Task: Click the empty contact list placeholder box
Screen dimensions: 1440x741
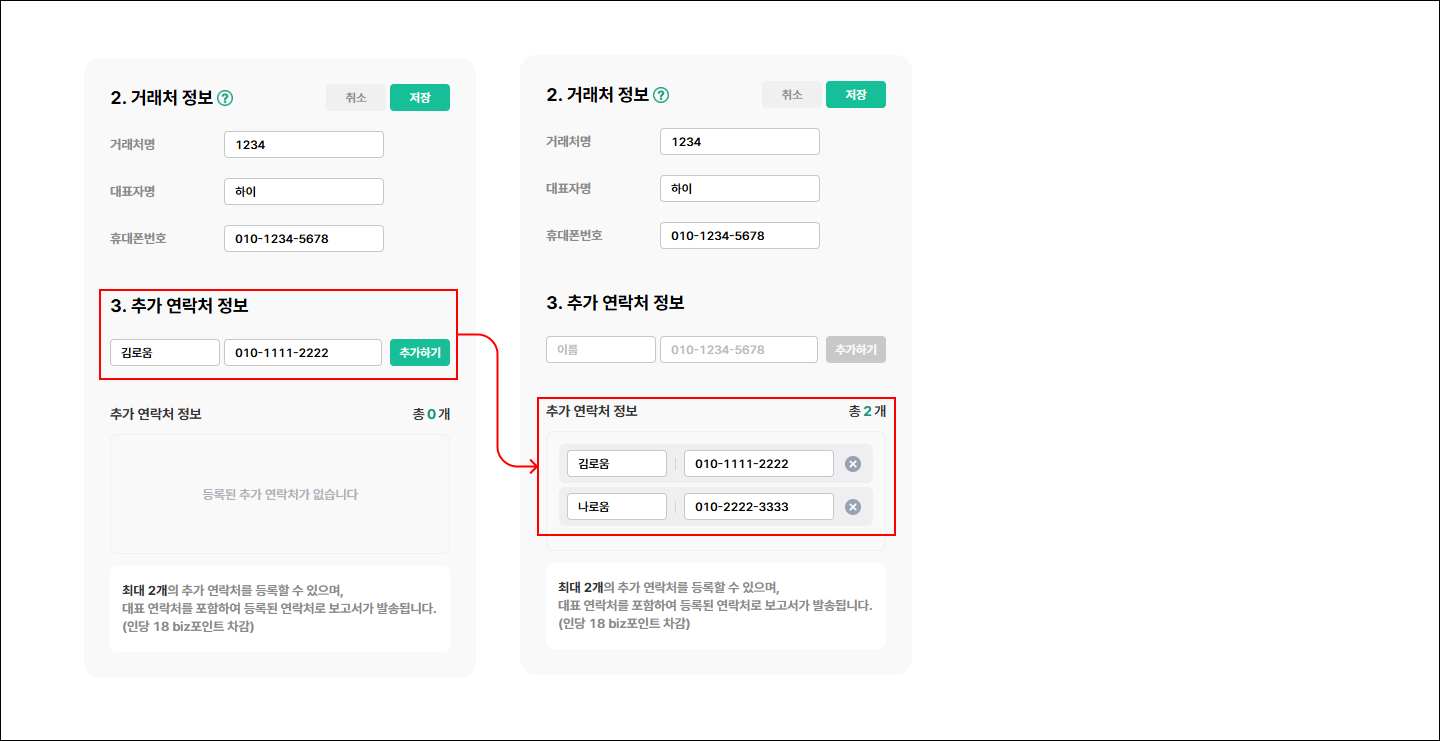Action: [280, 494]
